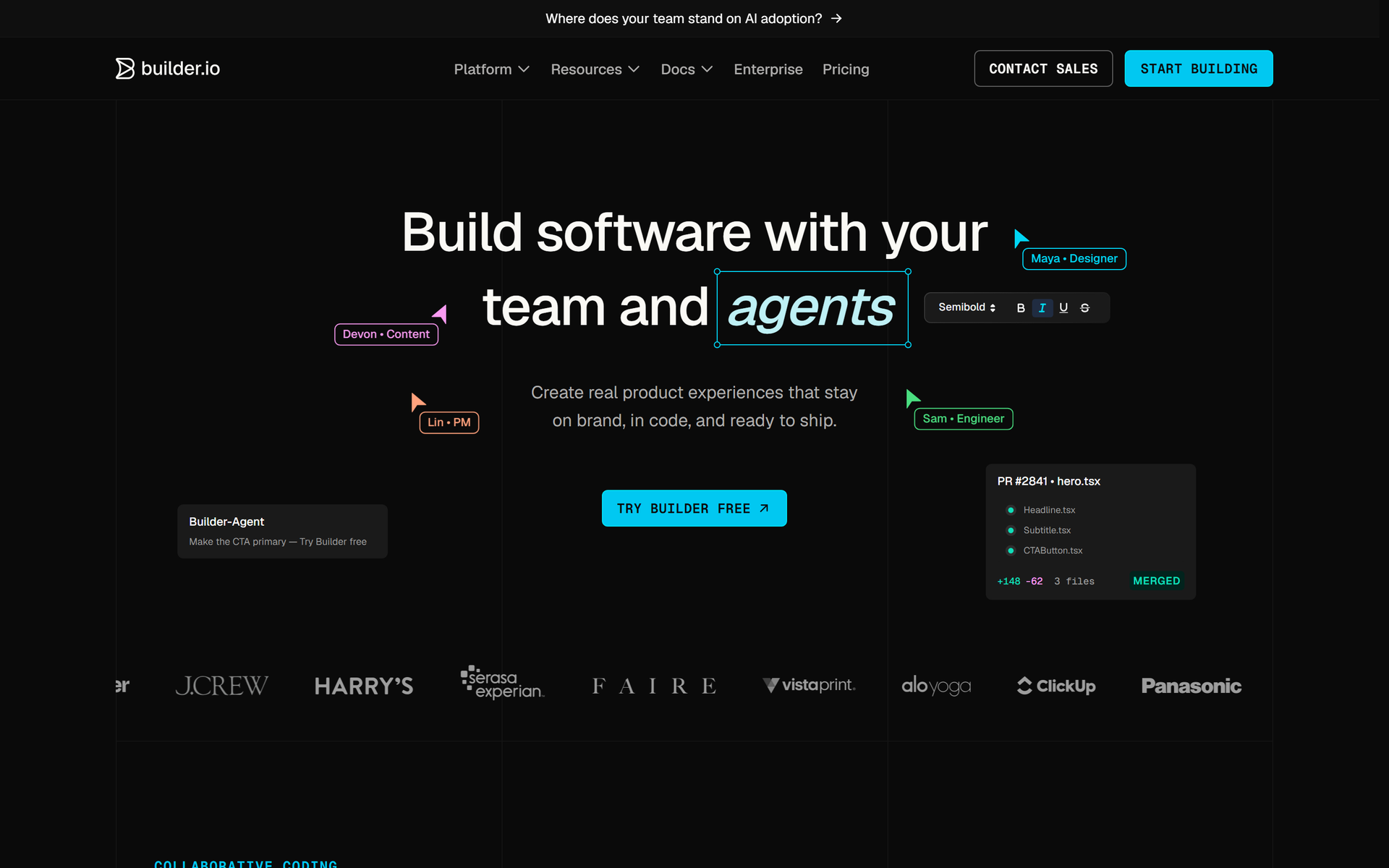Click CTAButton.tsx in the PR card

tap(1053, 550)
